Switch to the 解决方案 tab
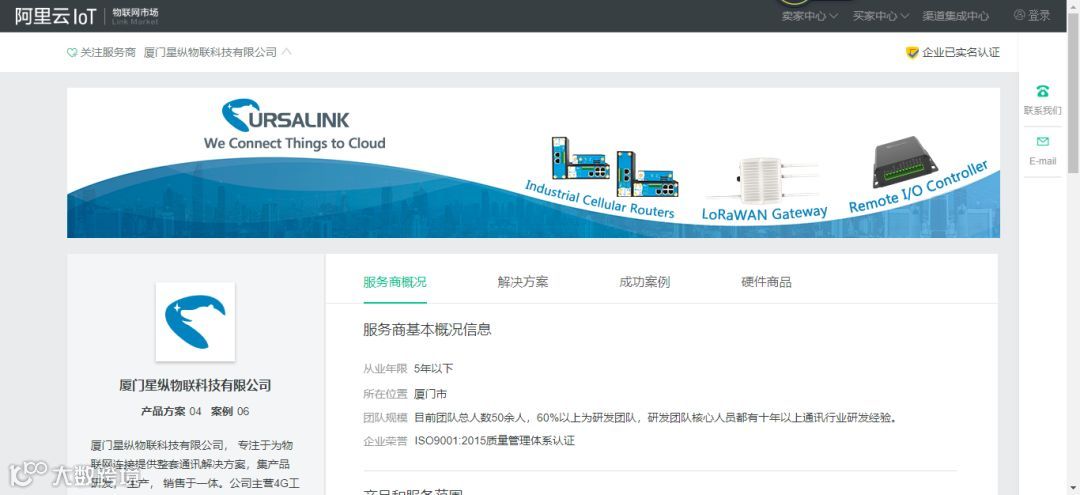 point(523,282)
